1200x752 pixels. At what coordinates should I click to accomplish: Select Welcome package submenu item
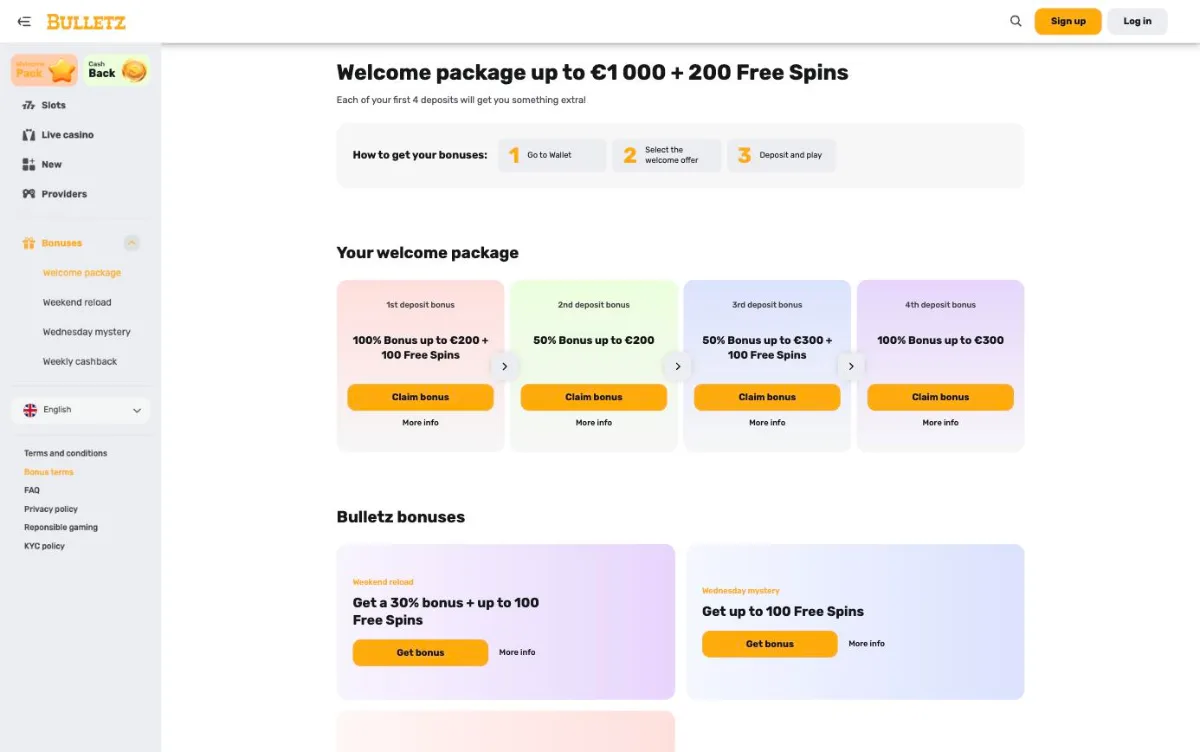[x=82, y=273]
